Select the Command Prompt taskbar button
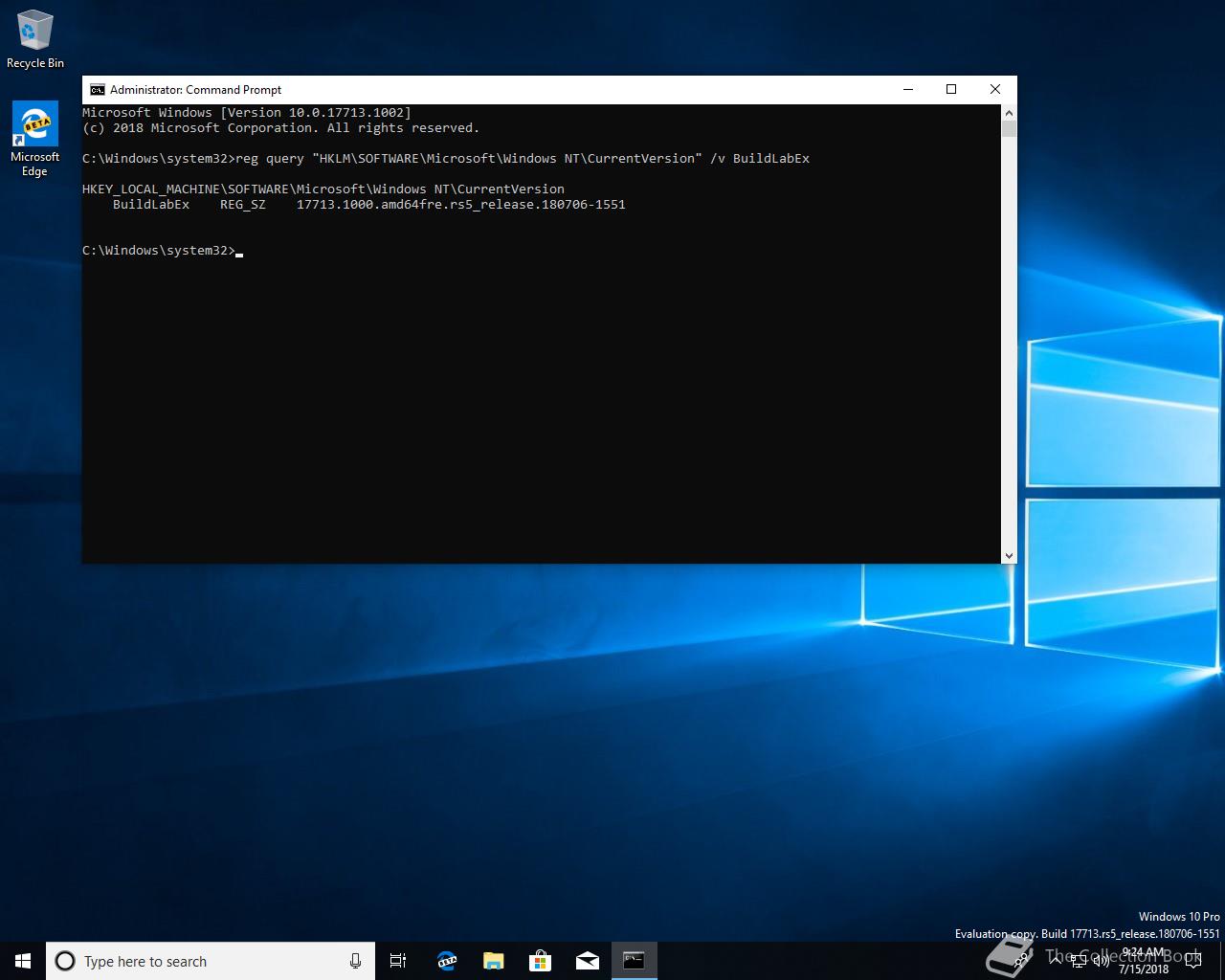 coord(634,961)
